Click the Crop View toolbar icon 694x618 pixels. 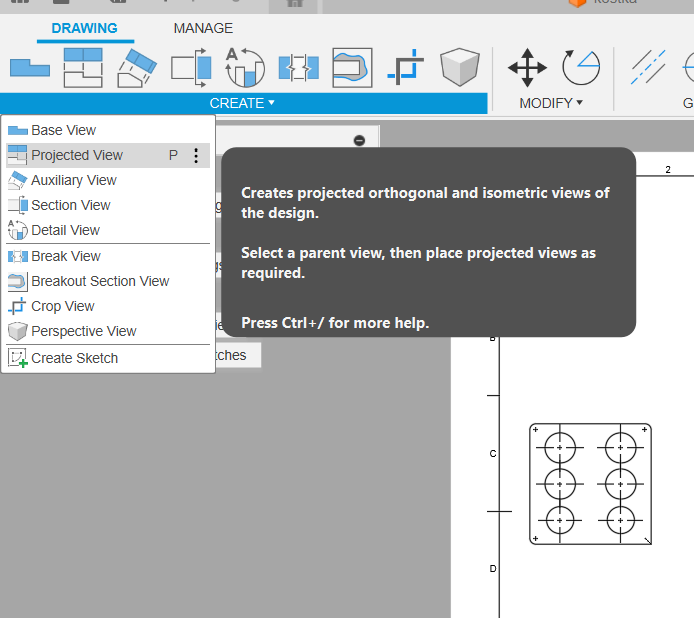click(406, 67)
